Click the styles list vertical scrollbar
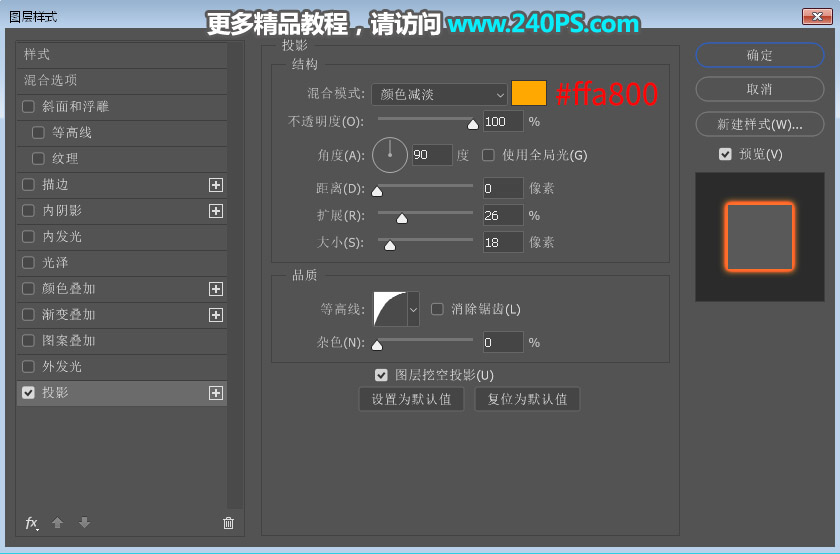 point(235,275)
